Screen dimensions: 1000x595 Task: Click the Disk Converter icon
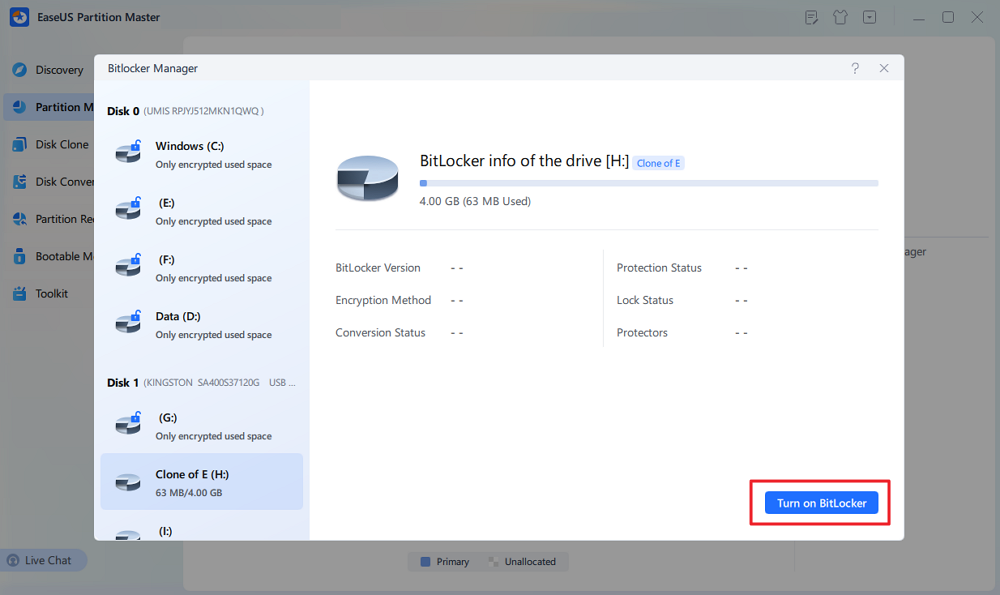20,182
